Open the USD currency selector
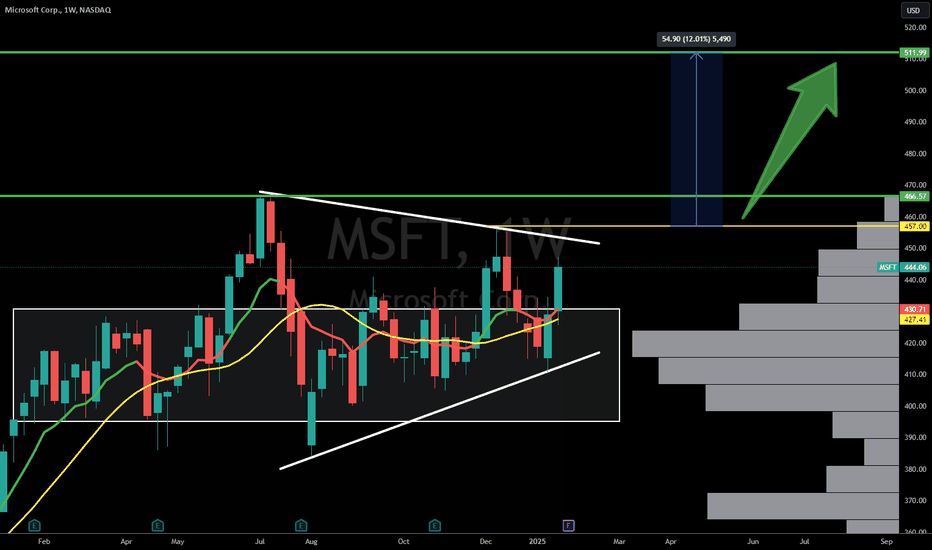This screenshot has width=932, height=550. [913, 10]
